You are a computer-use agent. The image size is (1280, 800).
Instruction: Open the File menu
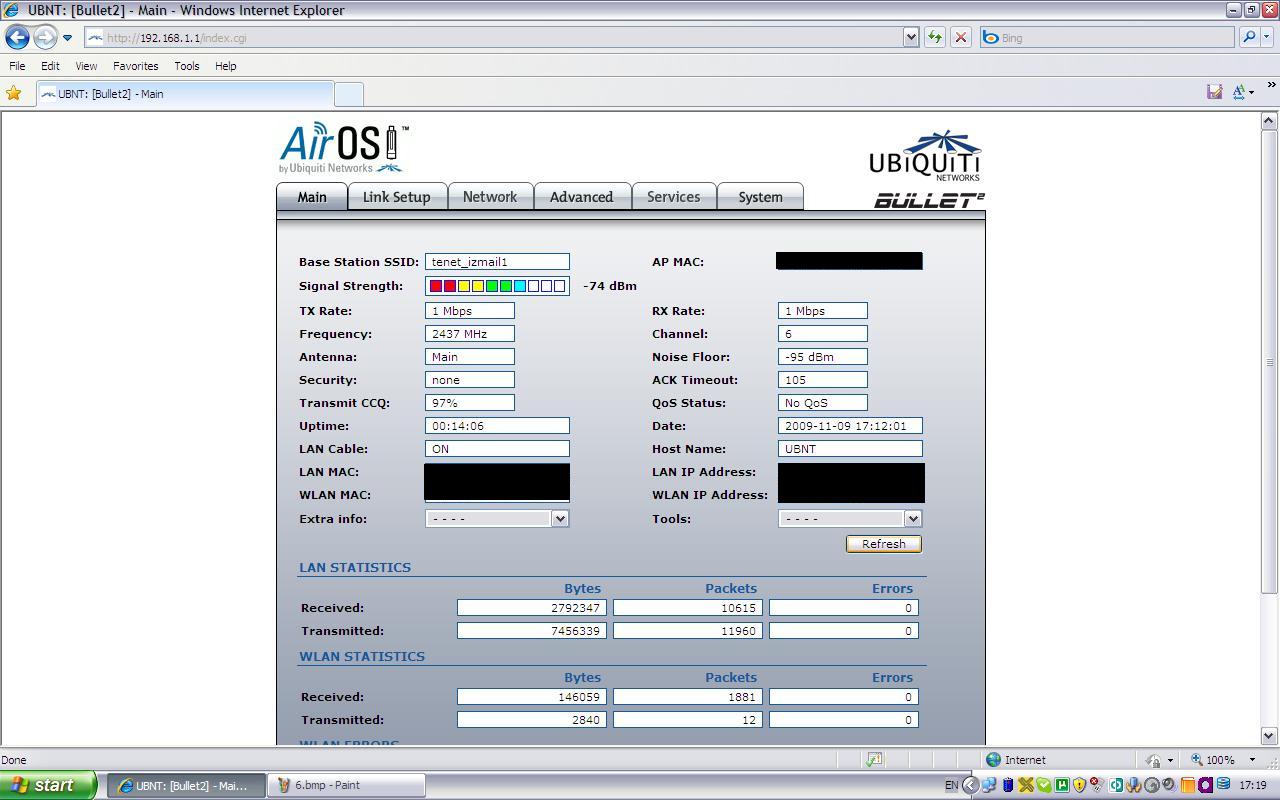point(17,66)
